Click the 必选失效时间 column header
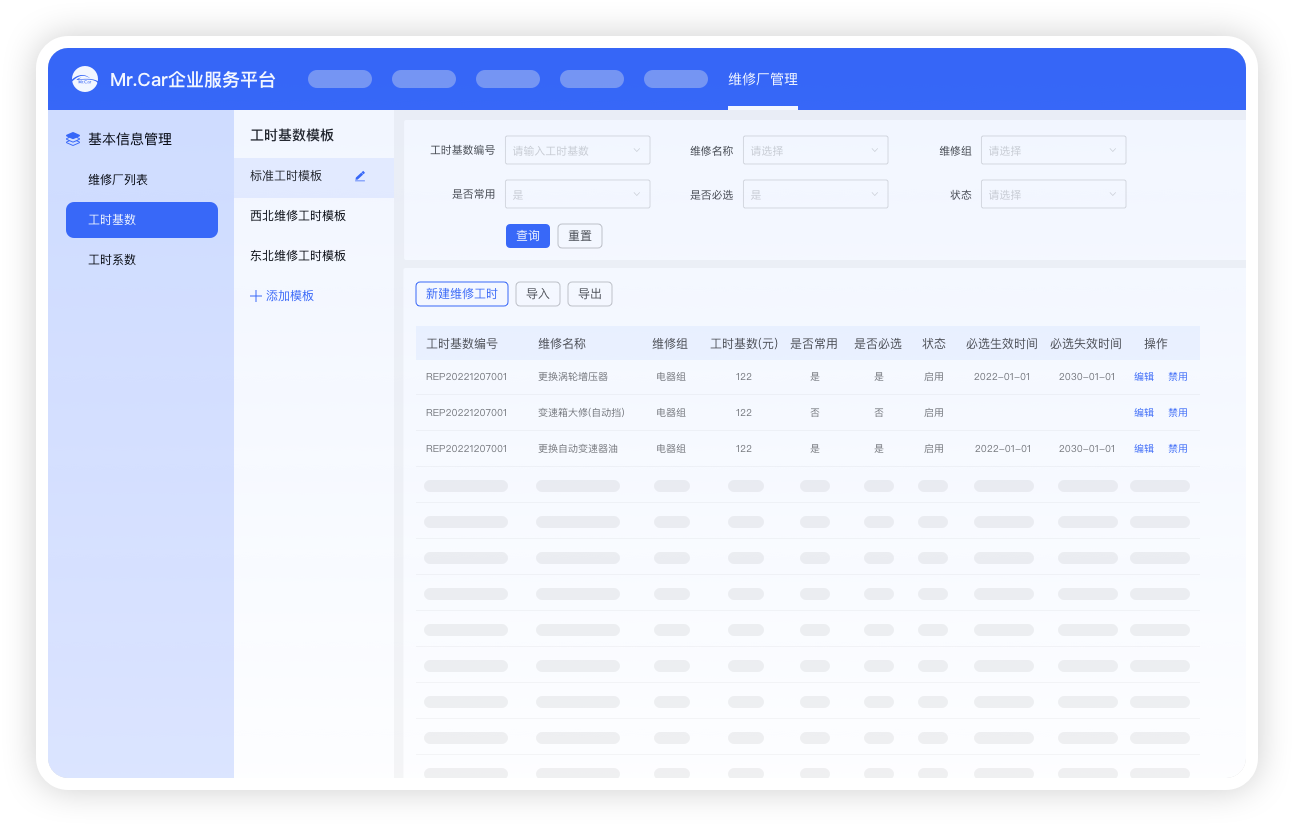This screenshot has width=1294, height=826. pyautogui.click(x=1086, y=344)
